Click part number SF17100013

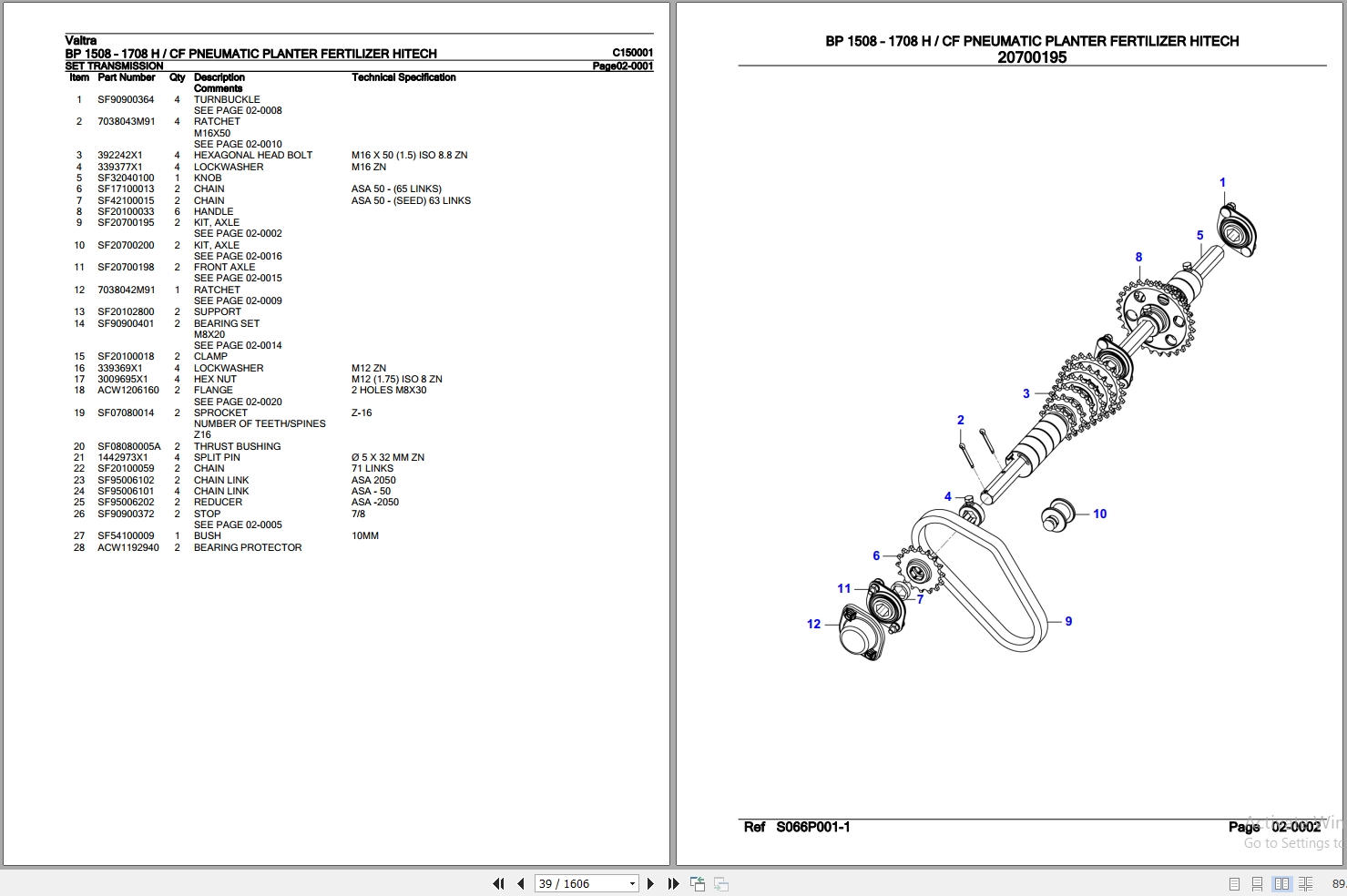pos(126,188)
